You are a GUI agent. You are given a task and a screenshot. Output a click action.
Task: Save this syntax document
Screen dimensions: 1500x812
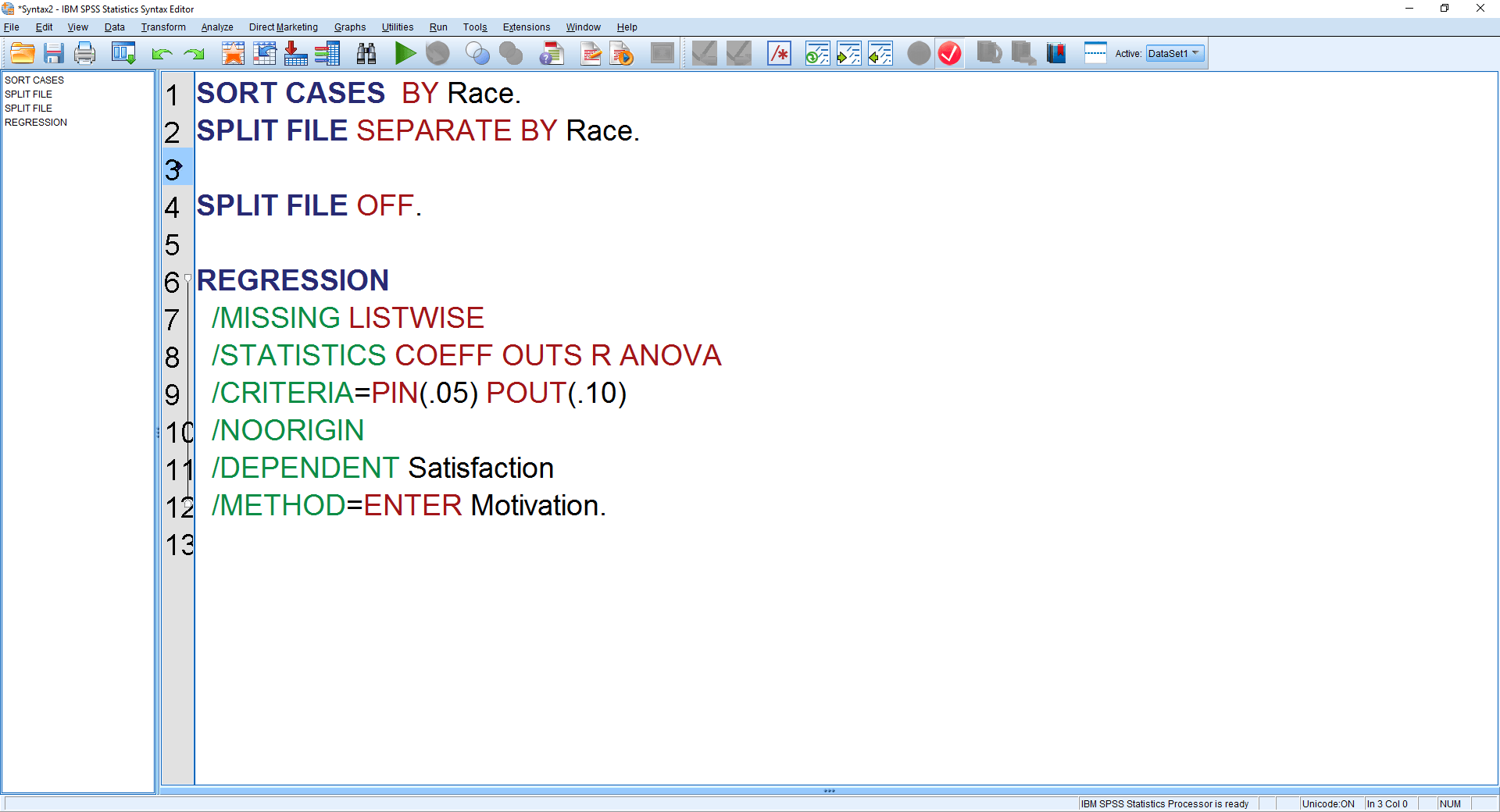(x=53, y=53)
